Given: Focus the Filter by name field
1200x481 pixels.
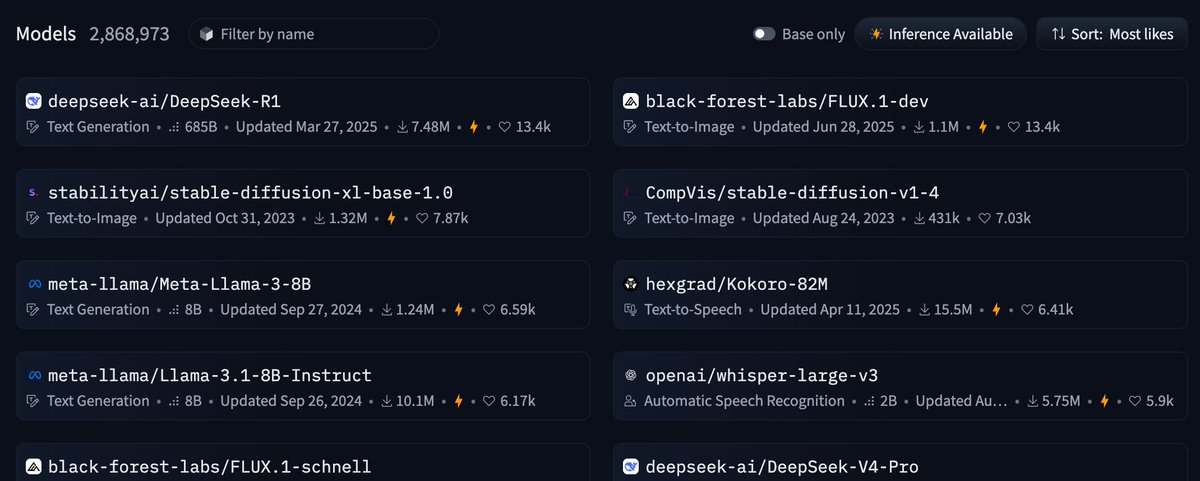Looking at the screenshot, I should click(314, 34).
